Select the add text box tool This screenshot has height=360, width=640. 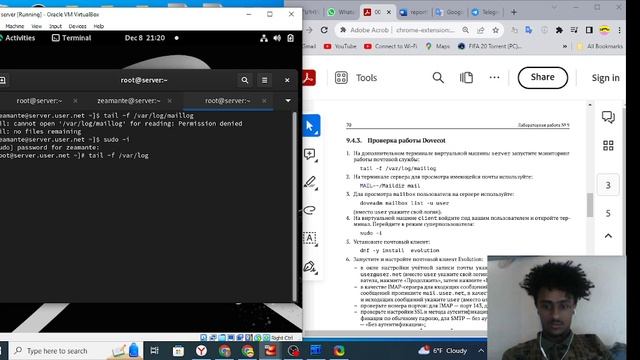pyautogui.click(x=310, y=238)
